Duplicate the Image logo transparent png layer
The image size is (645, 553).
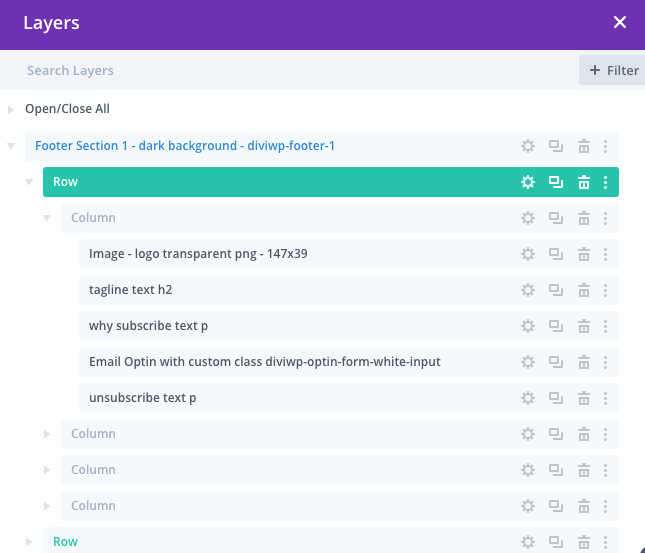pyautogui.click(x=556, y=254)
